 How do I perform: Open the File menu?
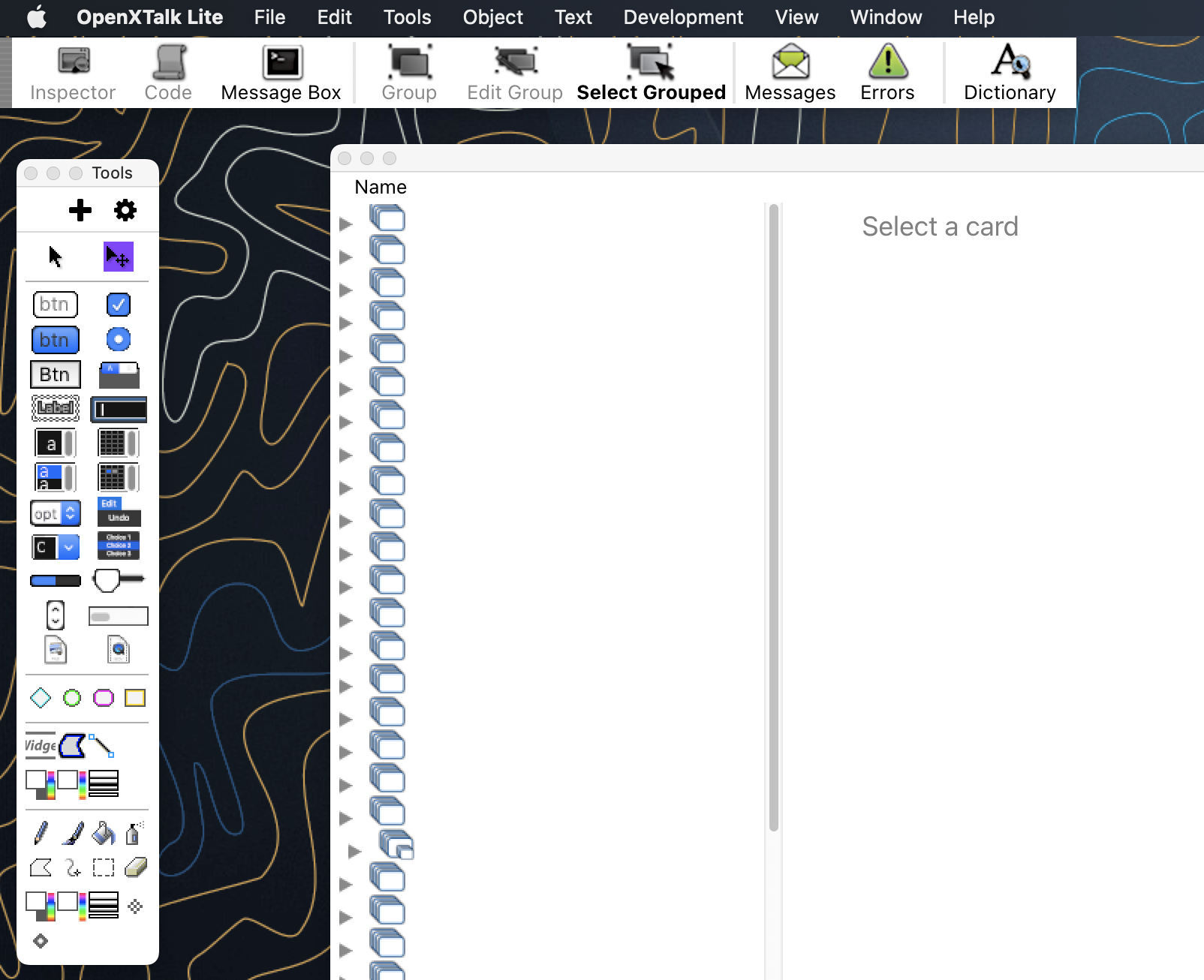click(x=269, y=17)
